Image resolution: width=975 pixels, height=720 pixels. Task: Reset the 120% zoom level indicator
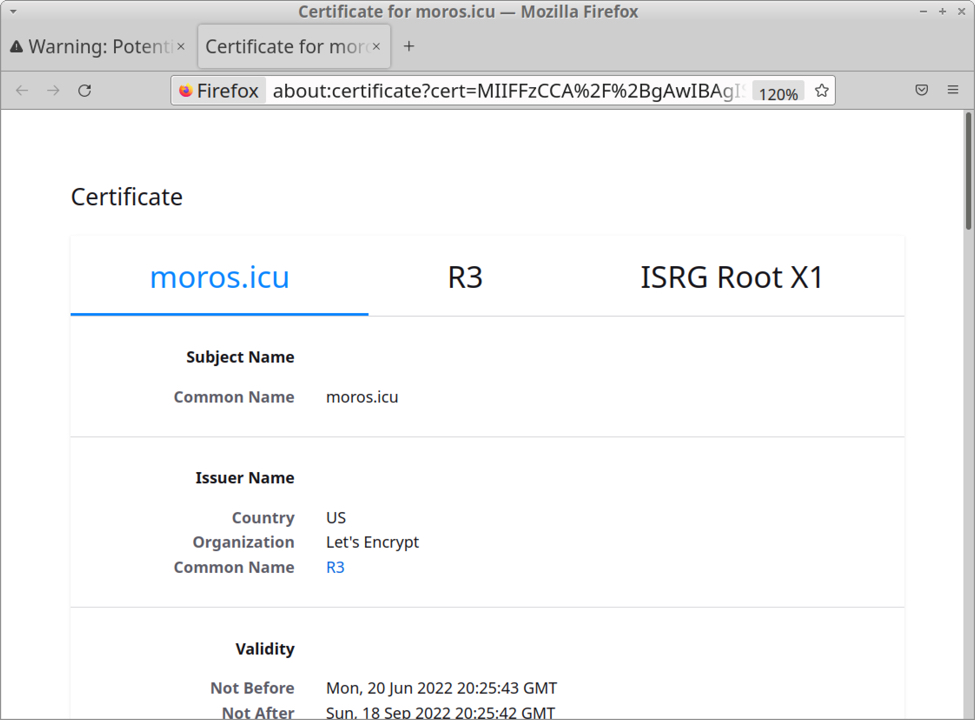coord(778,93)
